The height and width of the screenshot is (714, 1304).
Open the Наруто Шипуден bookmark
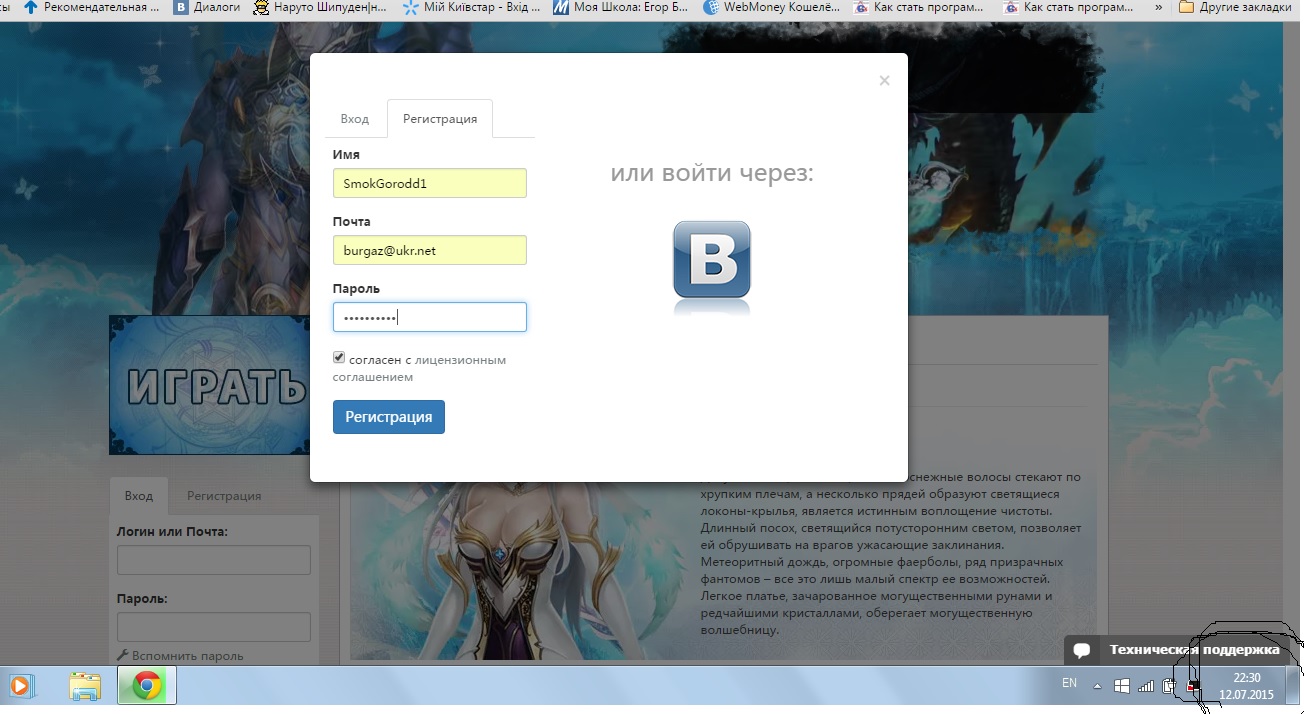click(320, 7)
